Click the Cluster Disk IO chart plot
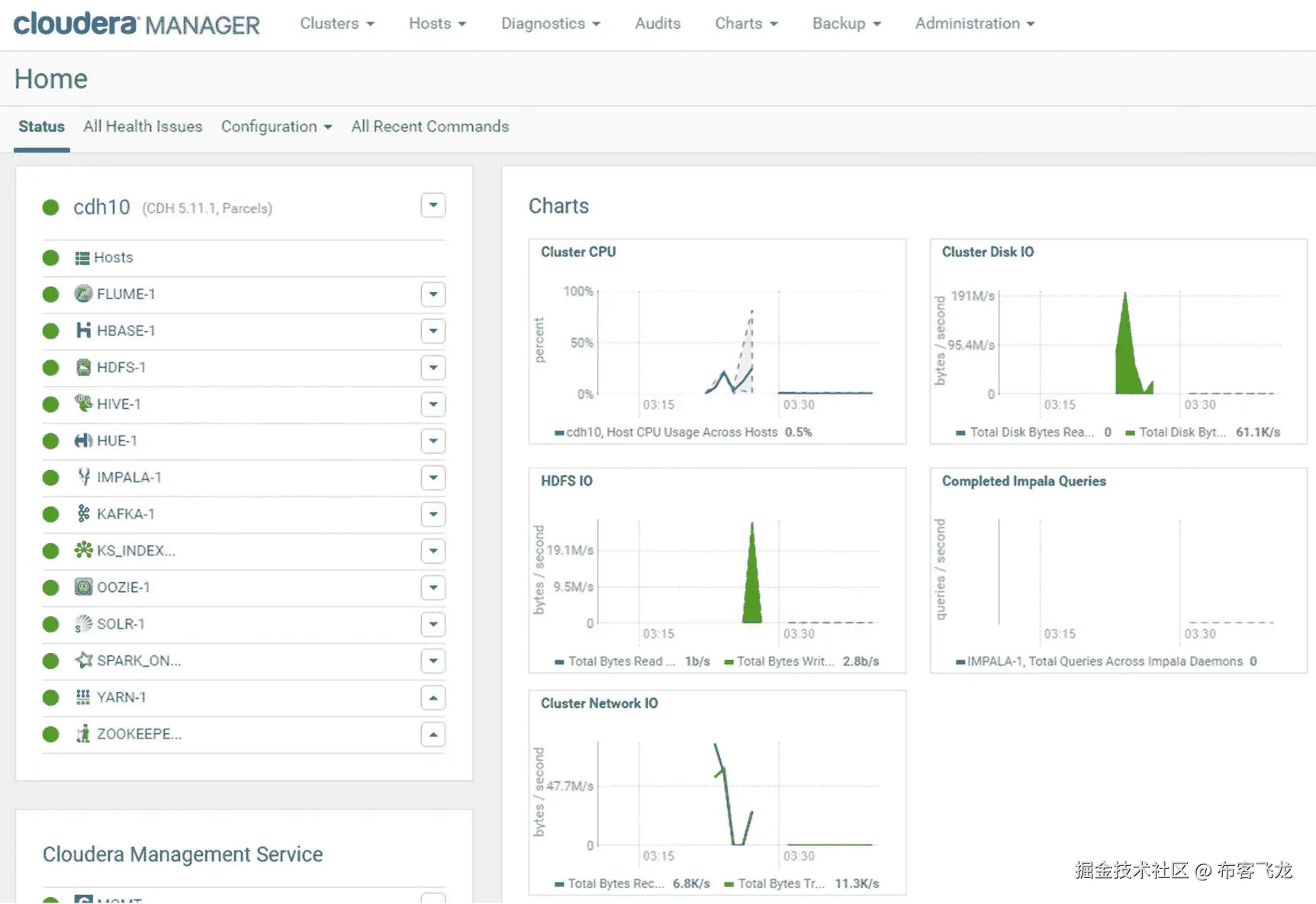This screenshot has width=1316, height=904. coord(1140,343)
